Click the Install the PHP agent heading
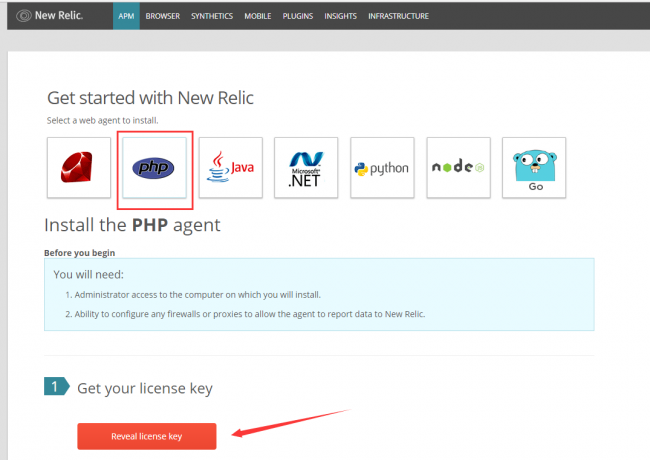 tap(132, 225)
